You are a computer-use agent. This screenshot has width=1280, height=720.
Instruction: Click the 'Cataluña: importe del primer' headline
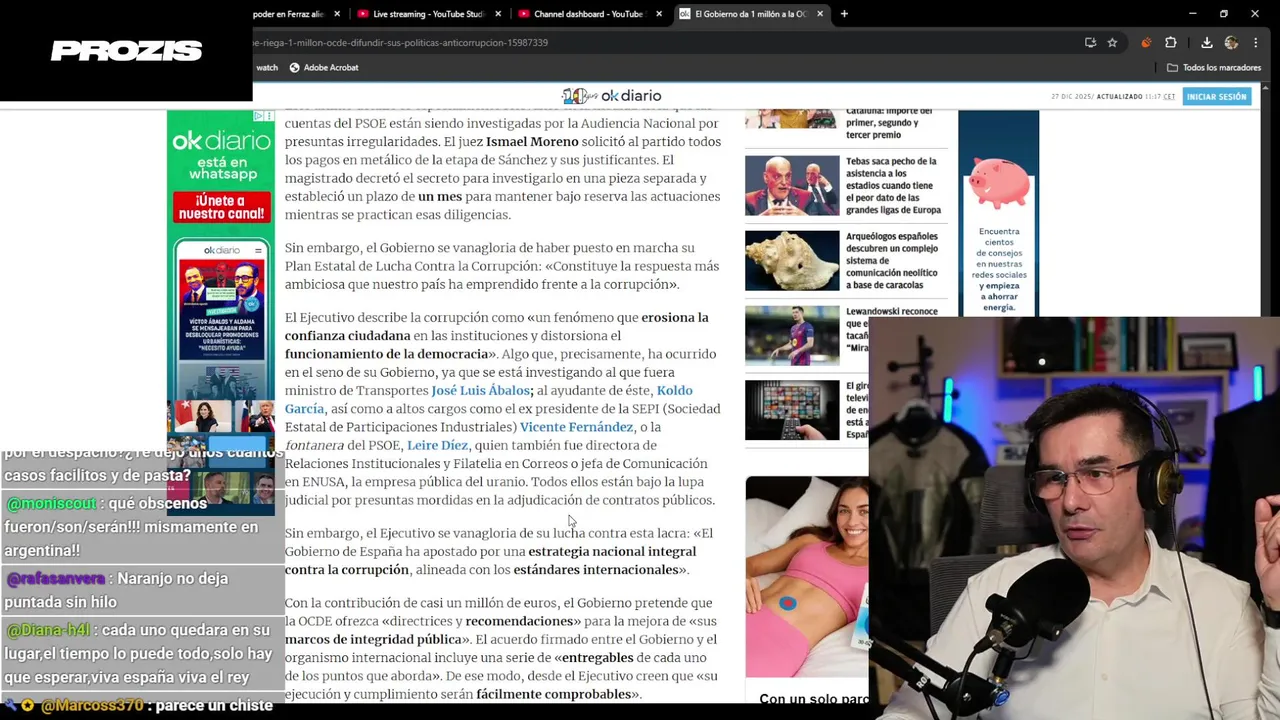click(889, 123)
